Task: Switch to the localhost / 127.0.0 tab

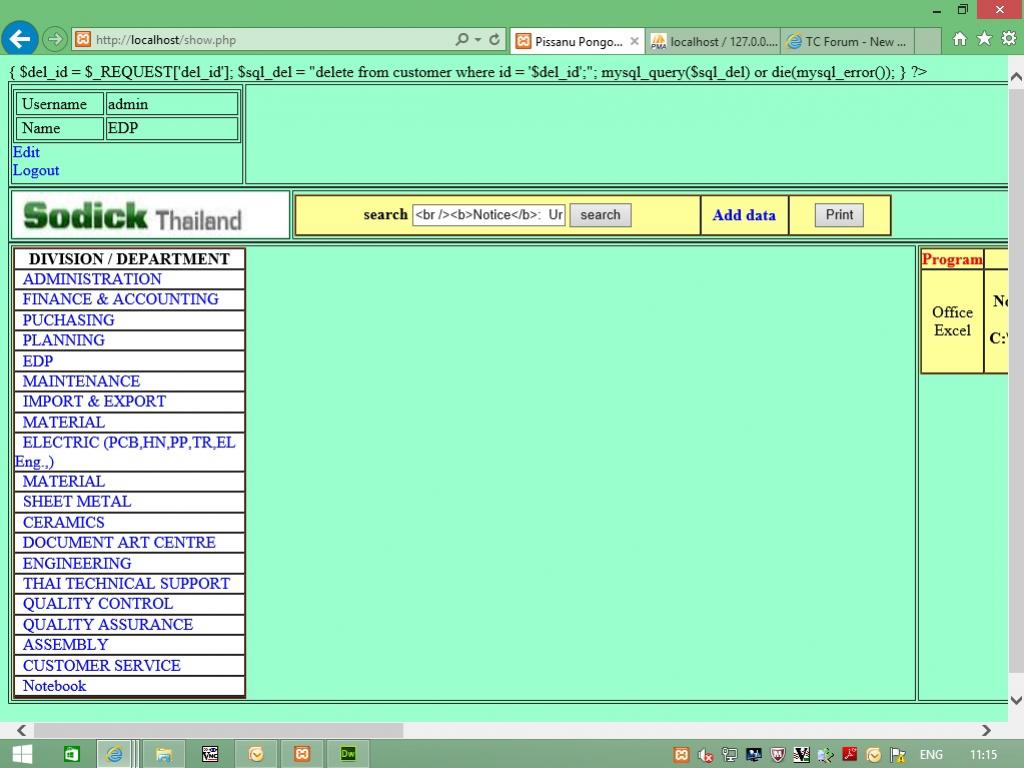Action: [x=713, y=41]
